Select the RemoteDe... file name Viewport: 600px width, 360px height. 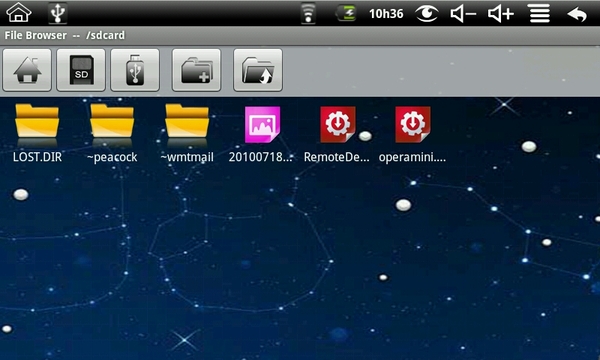tap(337, 157)
